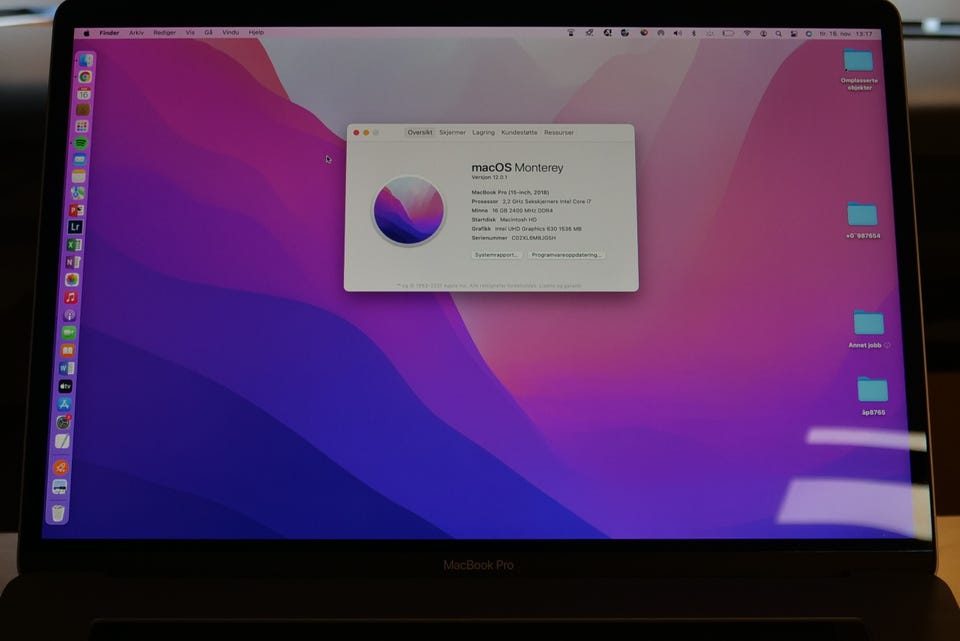The image size is (960, 641).
Task: Switch to the Ressurser tab
Action: point(559,133)
